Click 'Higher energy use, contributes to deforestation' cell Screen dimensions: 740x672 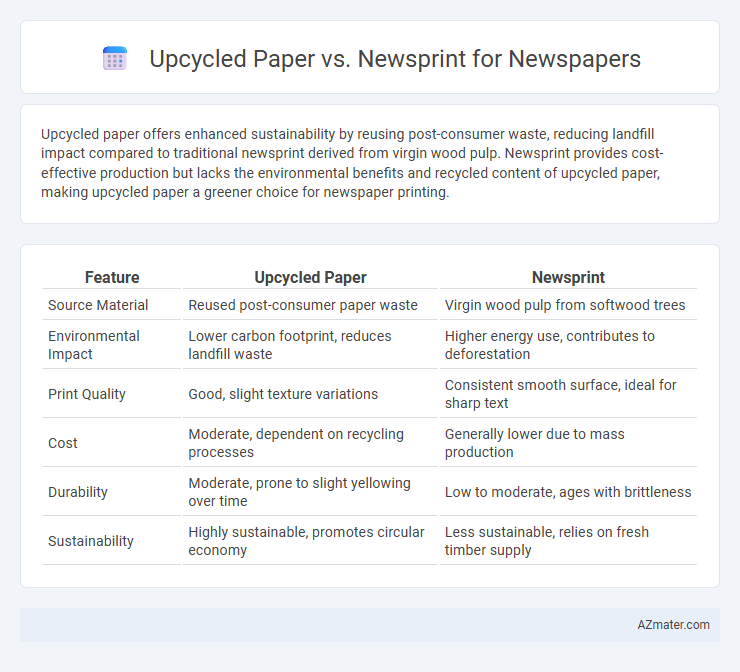(x=550, y=344)
